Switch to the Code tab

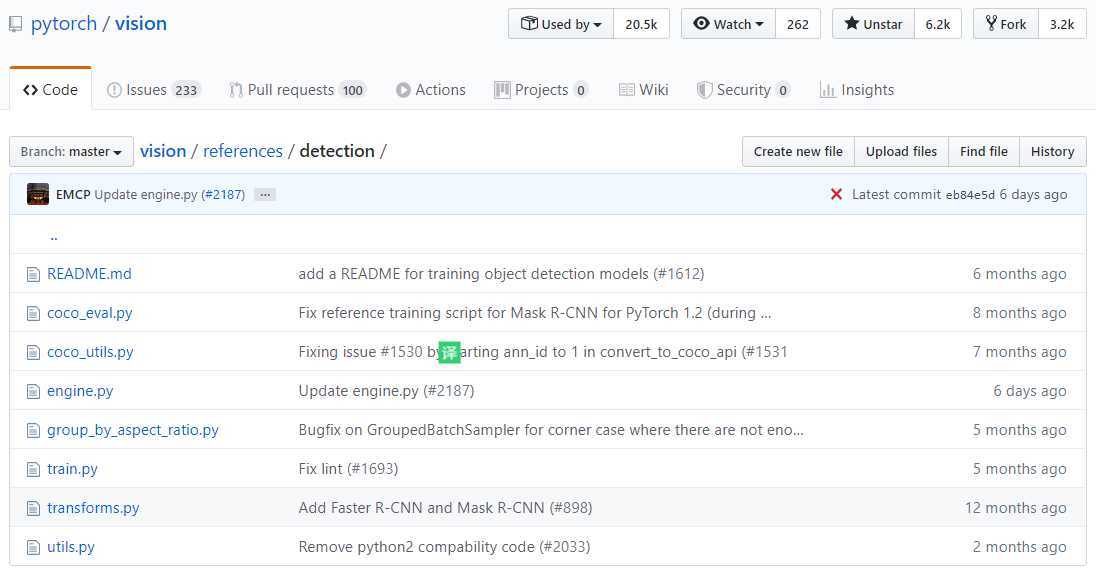tap(50, 89)
